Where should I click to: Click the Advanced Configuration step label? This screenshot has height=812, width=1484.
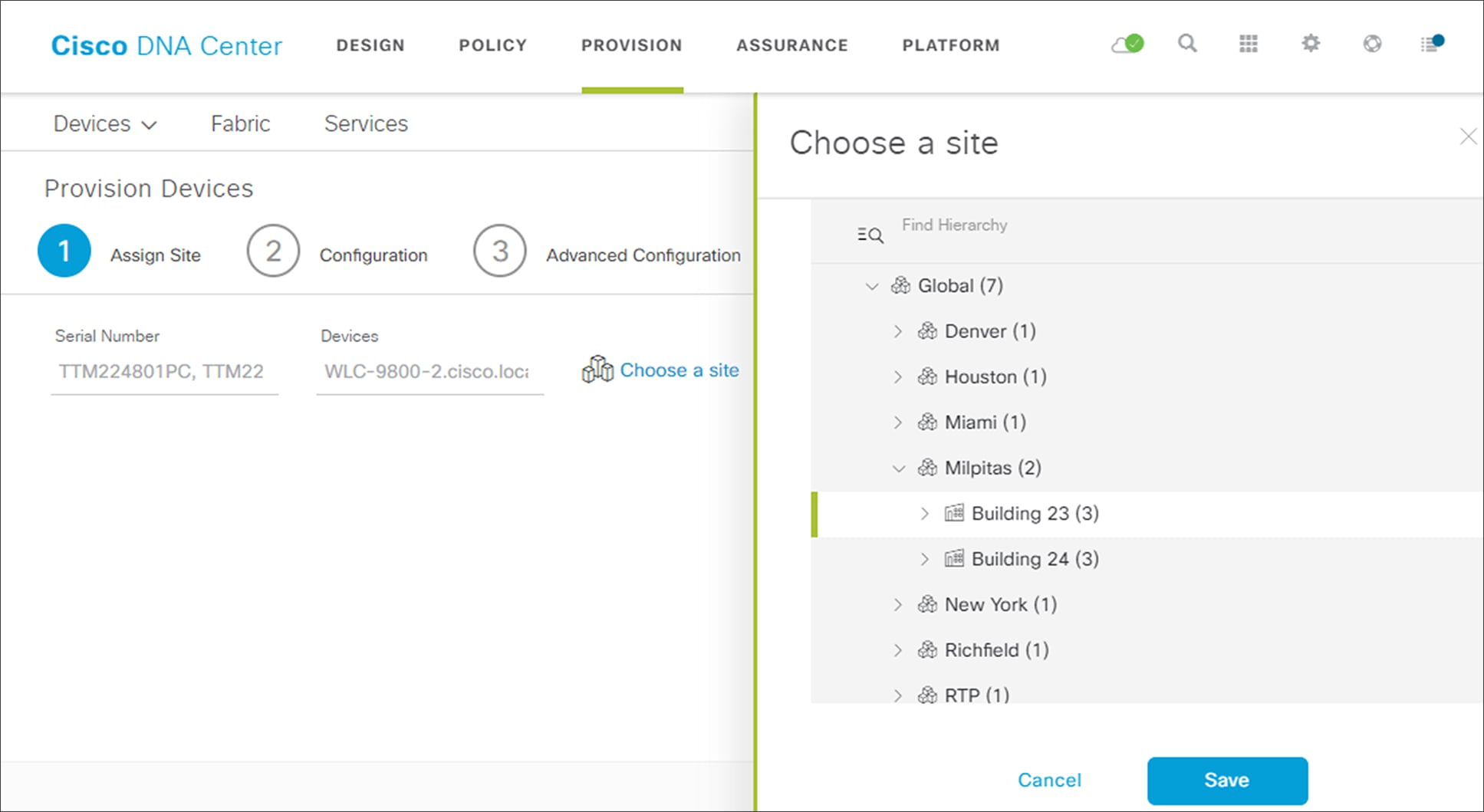click(643, 255)
